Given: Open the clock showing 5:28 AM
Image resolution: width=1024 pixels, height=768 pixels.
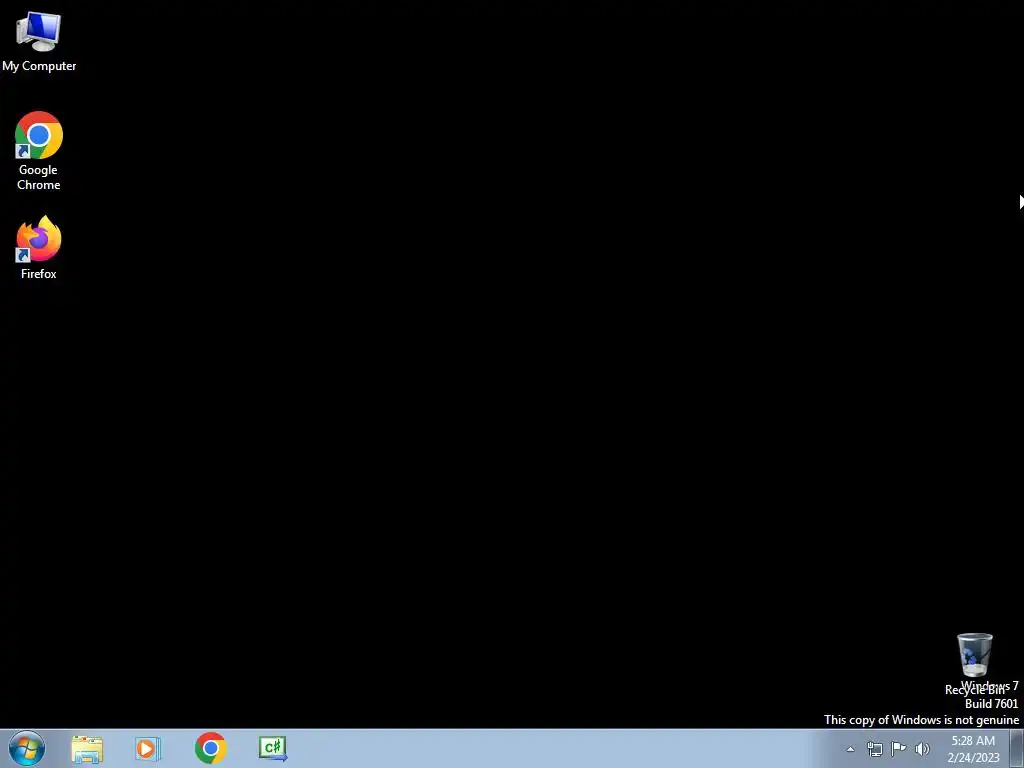Looking at the screenshot, I should (x=973, y=749).
